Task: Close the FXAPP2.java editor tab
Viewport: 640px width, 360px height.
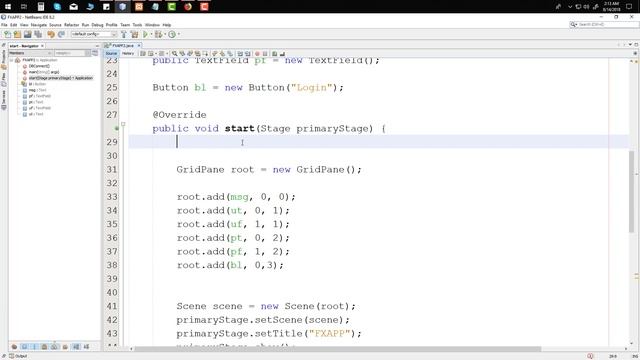Action: tap(139, 45)
